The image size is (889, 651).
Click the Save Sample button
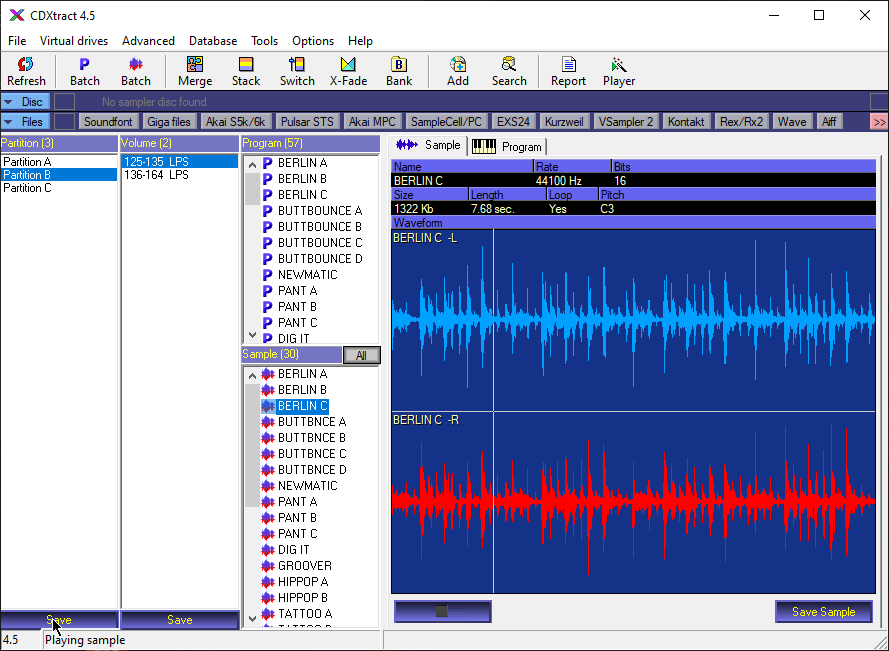[823, 612]
